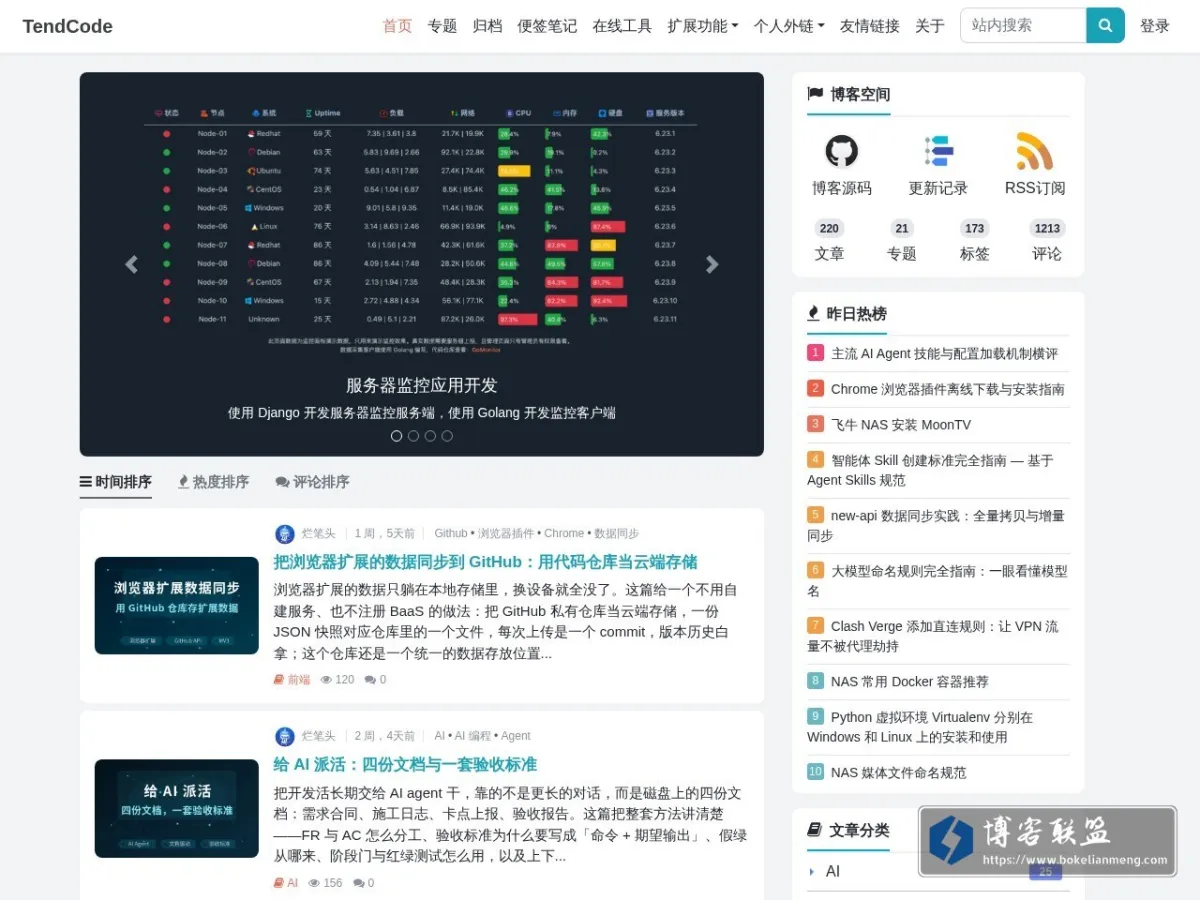Image resolution: width=1200 pixels, height=900 pixels.
Task: Click the 1213 评论 count
Action: tap(1047, 242)
